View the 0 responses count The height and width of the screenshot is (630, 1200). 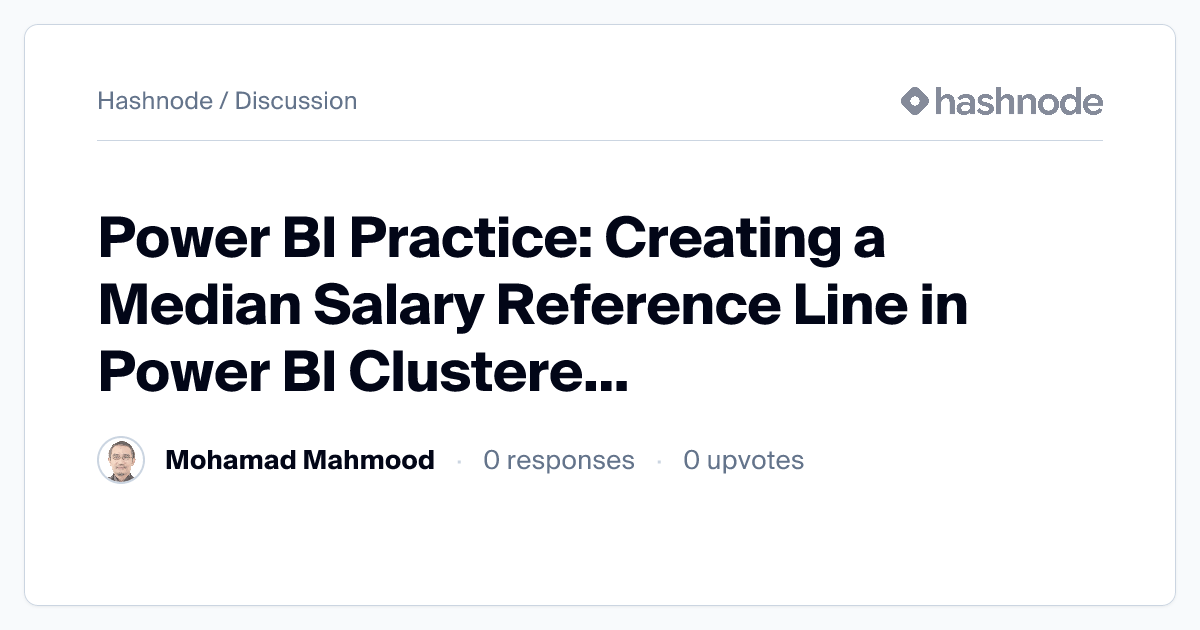558,460
